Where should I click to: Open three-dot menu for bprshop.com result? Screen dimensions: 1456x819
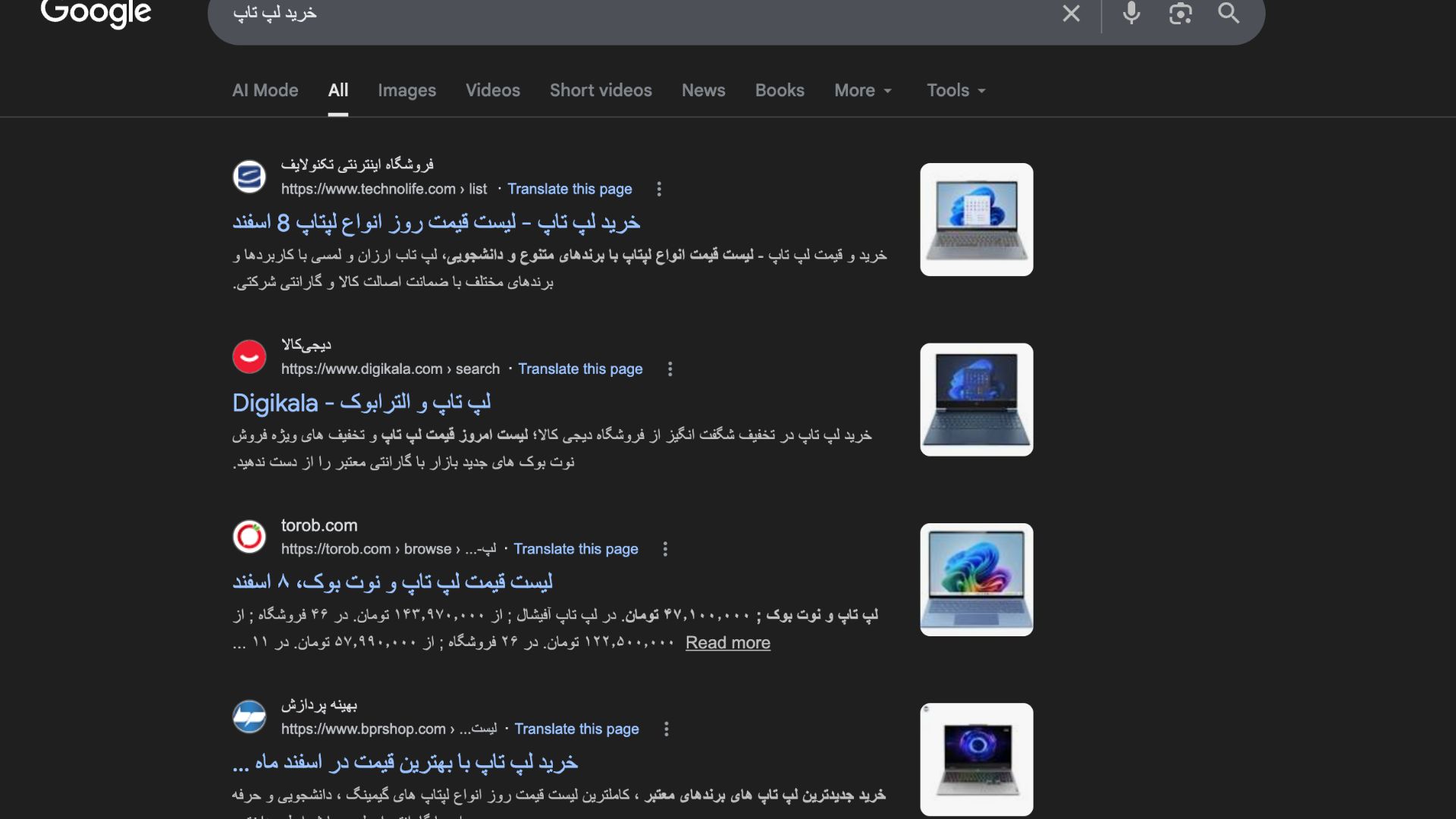tap(666, 730)
